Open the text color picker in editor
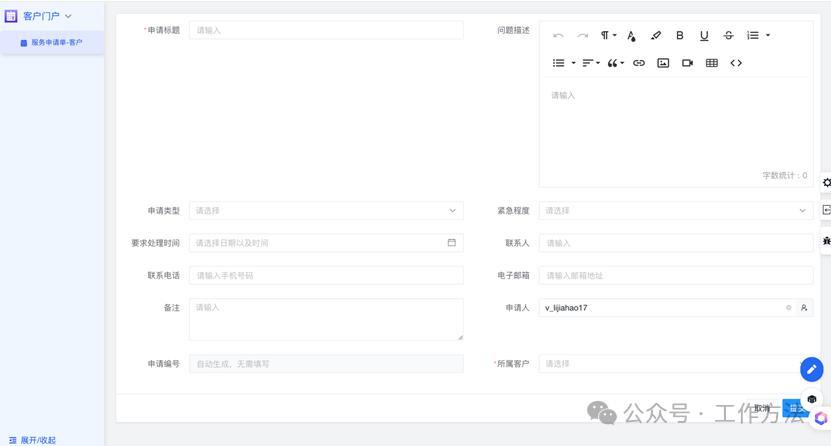 coord(632,36)
